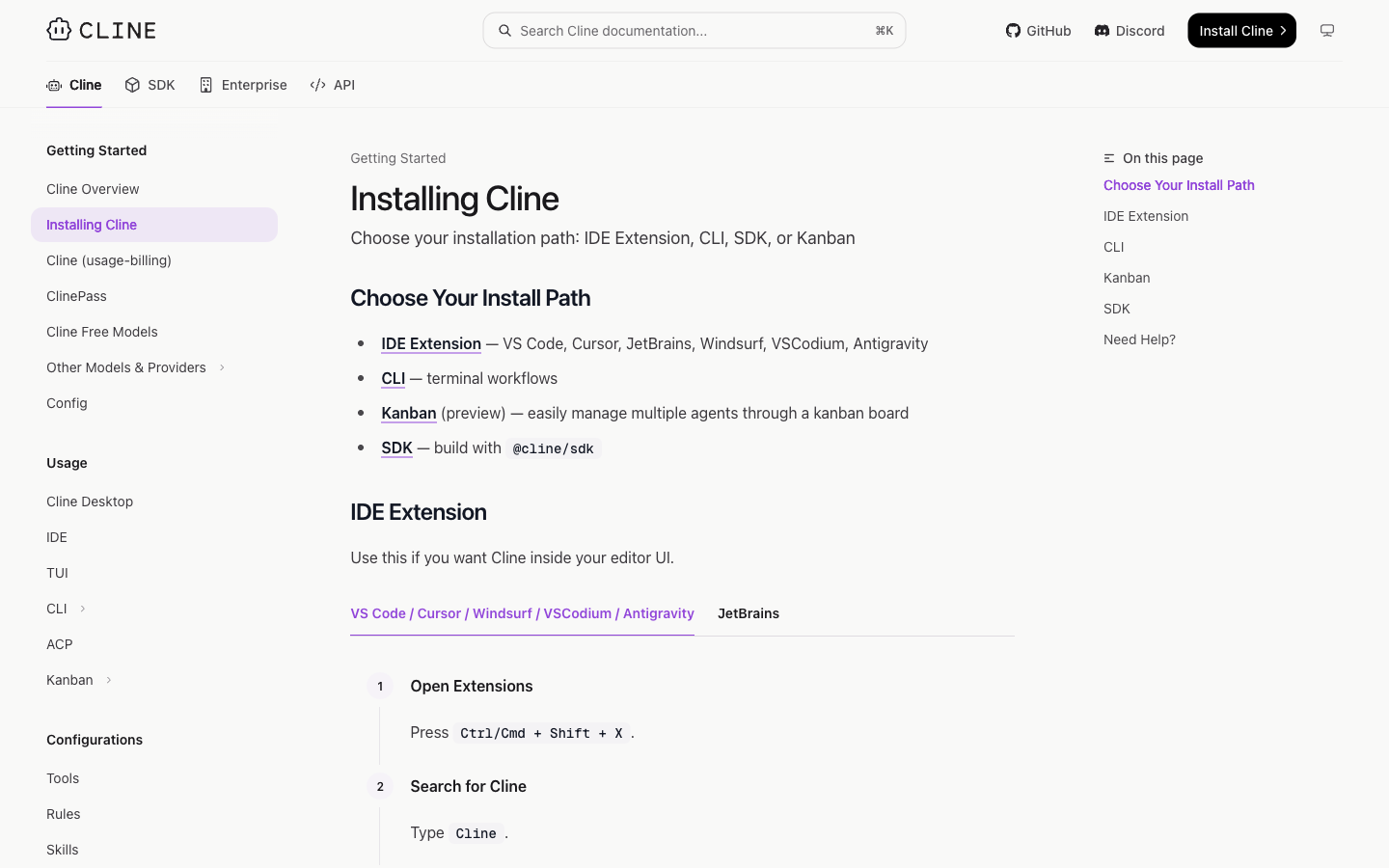Click the API code brackets icon
Screen dimensions: 1389x868
(317, 85)
